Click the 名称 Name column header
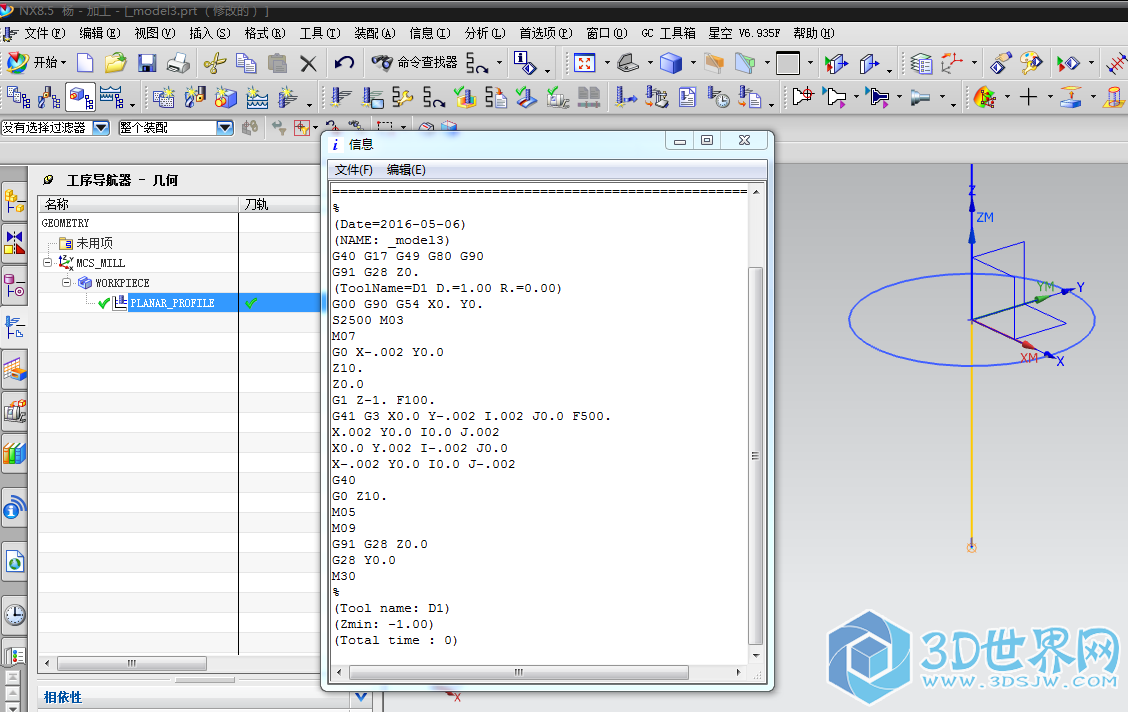Viewport: 1128px width, 712px height. (138, 204)
